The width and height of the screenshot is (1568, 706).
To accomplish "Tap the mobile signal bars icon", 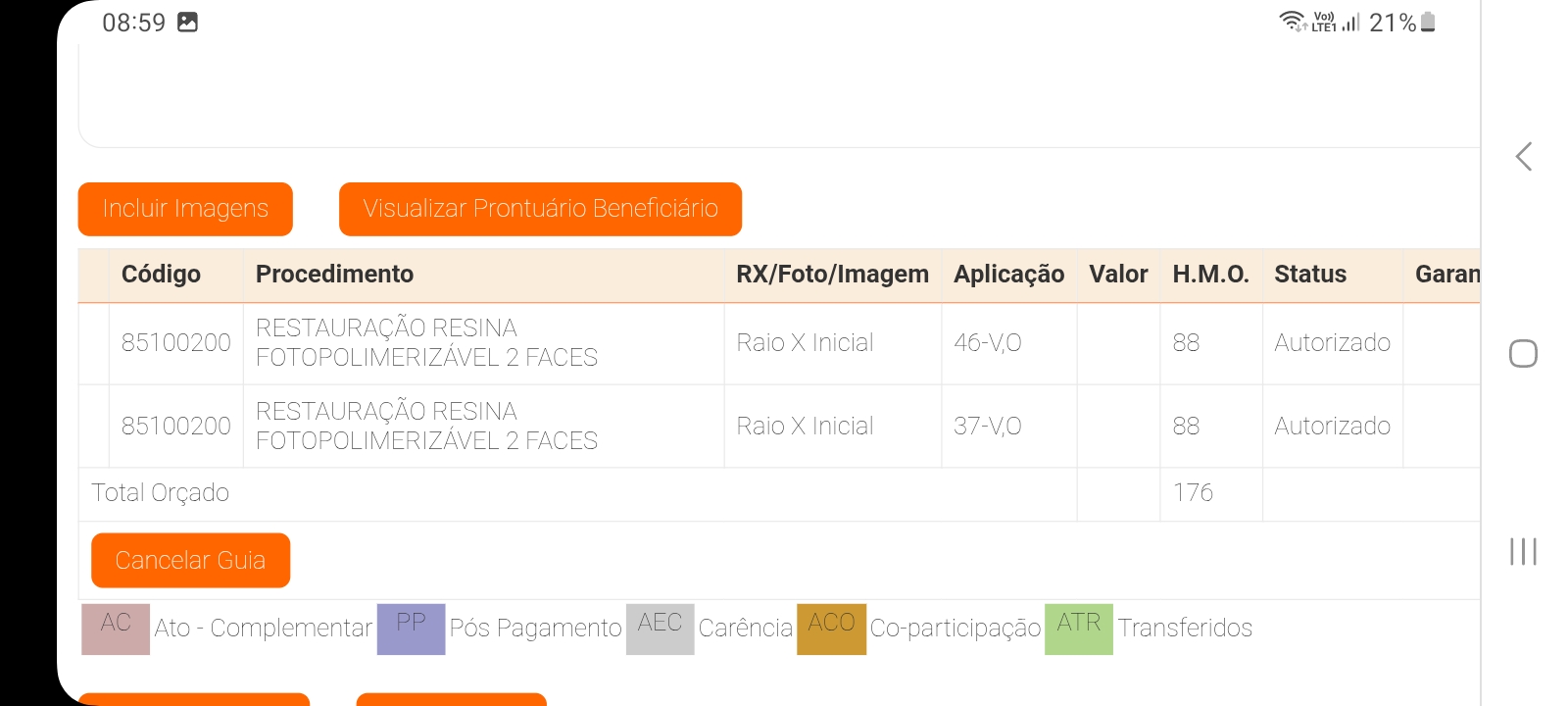I will [x=1351, y=22].
